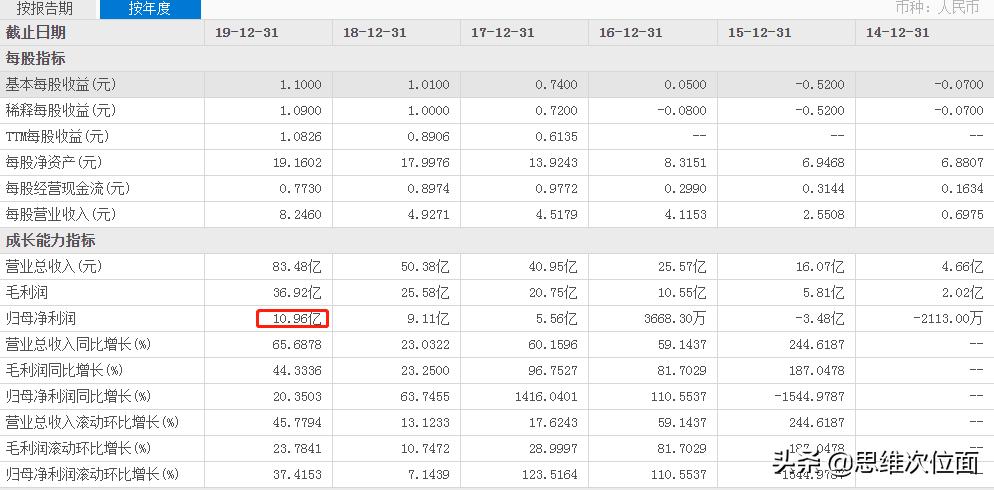Viewport: 994px width, 490px height.
Task: Select the 每股营业收入(元) row label
Action: (x=61, y=214)
